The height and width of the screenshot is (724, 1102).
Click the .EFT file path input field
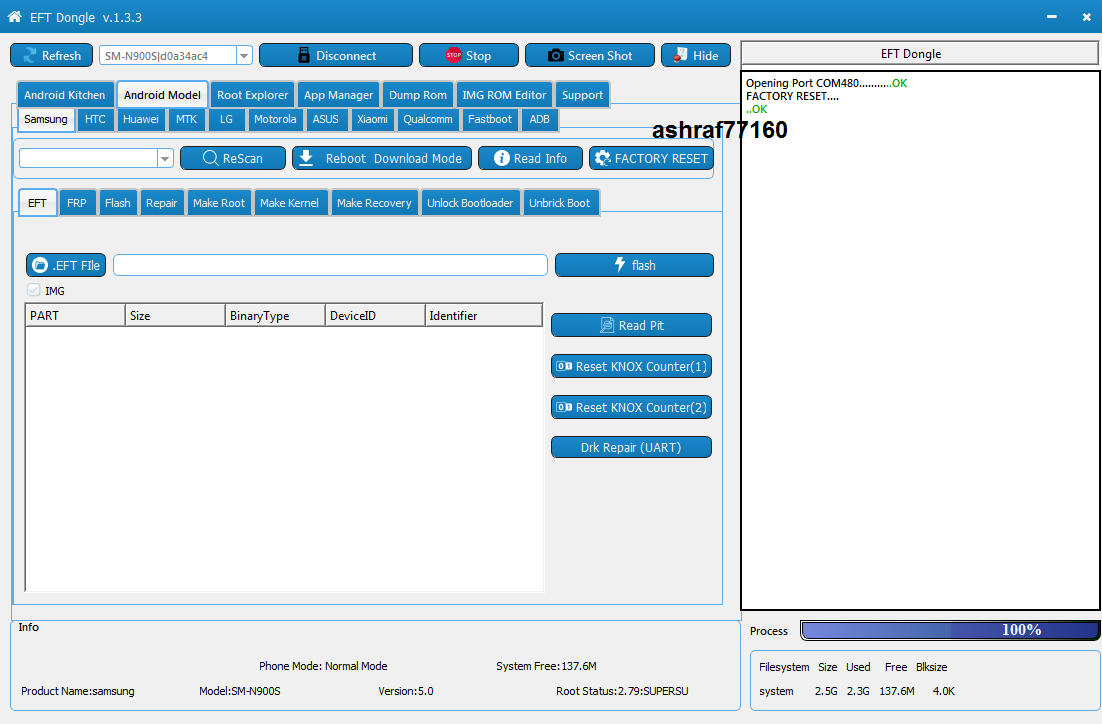tap(330, 265)
